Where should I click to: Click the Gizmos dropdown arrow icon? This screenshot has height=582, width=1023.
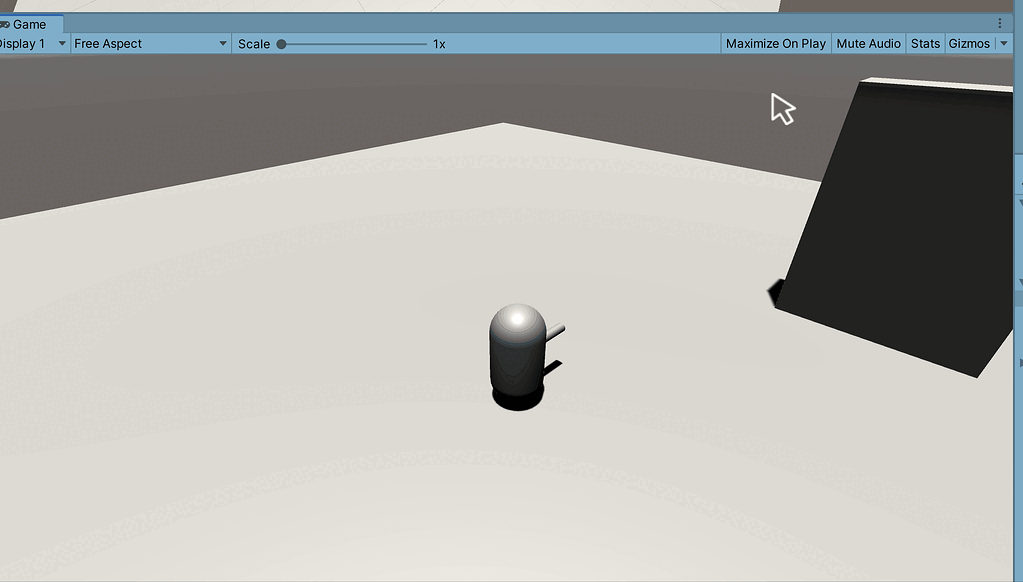1004,43
